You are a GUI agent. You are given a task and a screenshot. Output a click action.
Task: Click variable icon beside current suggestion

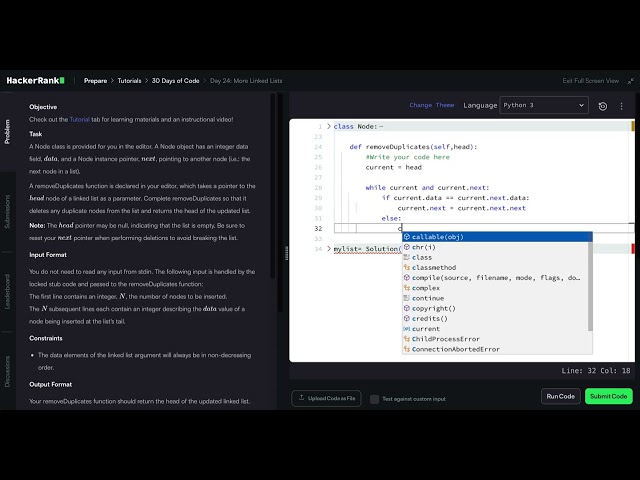[x=407, y=329]
